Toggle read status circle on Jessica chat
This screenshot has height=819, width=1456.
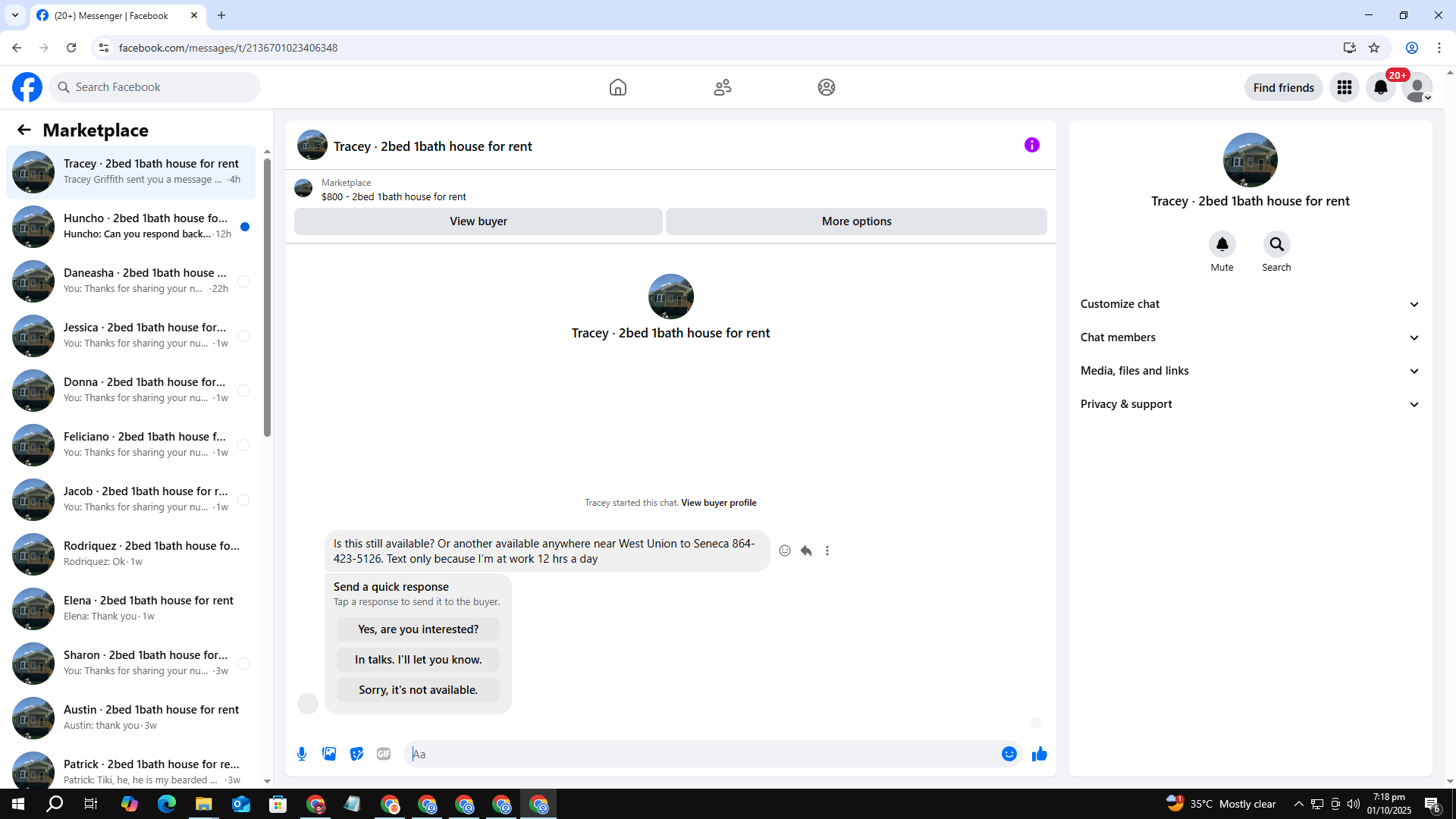pos(243,336)
